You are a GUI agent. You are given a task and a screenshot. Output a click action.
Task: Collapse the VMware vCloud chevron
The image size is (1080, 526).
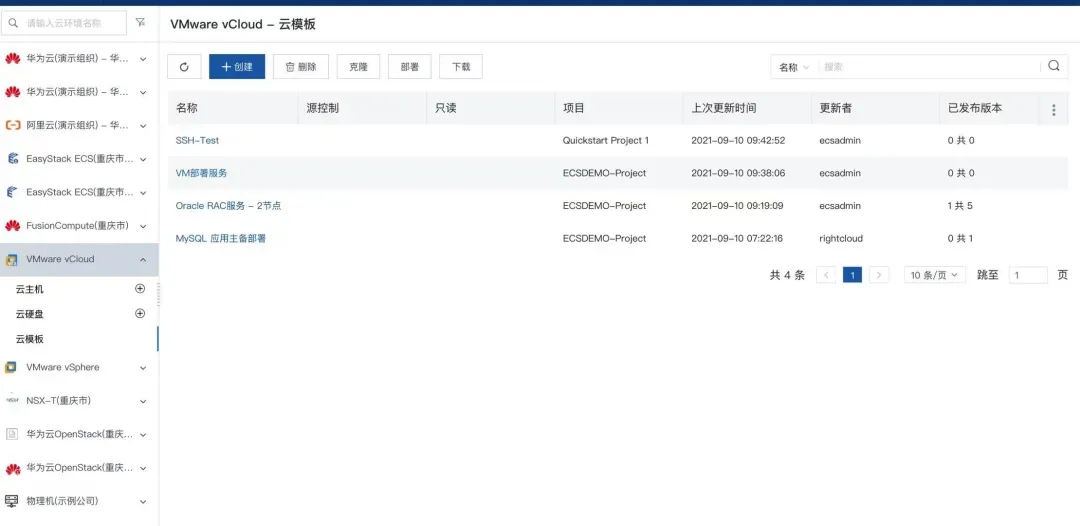tap(143, 260)
